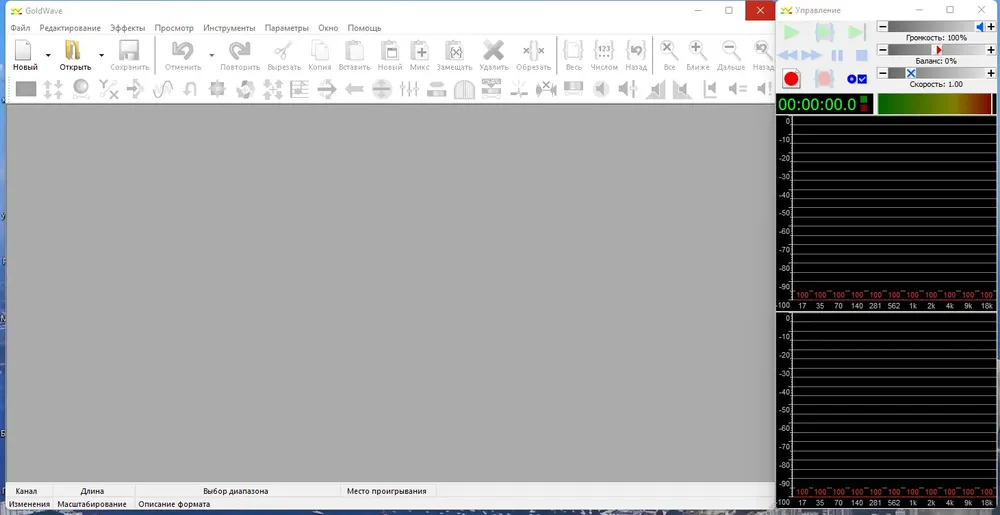Click the Сохранить floppy disk icon
1000x515 pixels.
(x=129, y=51)
